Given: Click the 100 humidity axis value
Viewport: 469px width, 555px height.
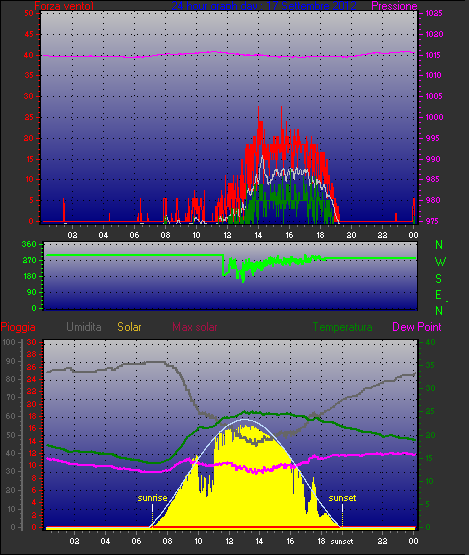Looking at the screenshot, I should 9,342.
